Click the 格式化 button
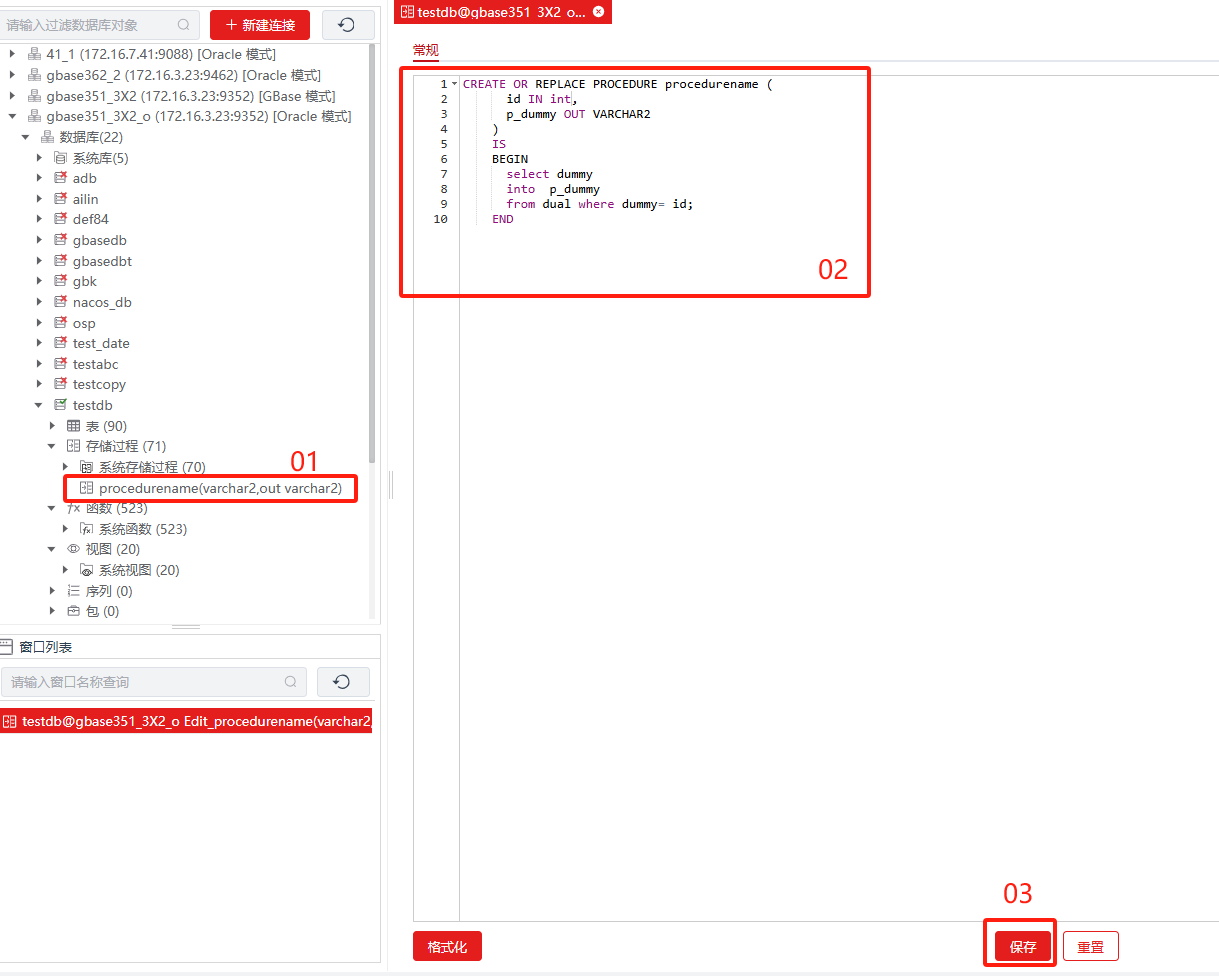 coord(447,946)
